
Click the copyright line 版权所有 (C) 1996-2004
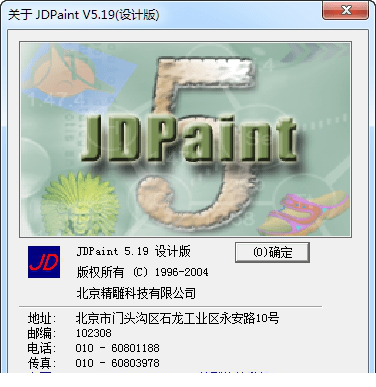pyautogui.click(x=142, y=272)
